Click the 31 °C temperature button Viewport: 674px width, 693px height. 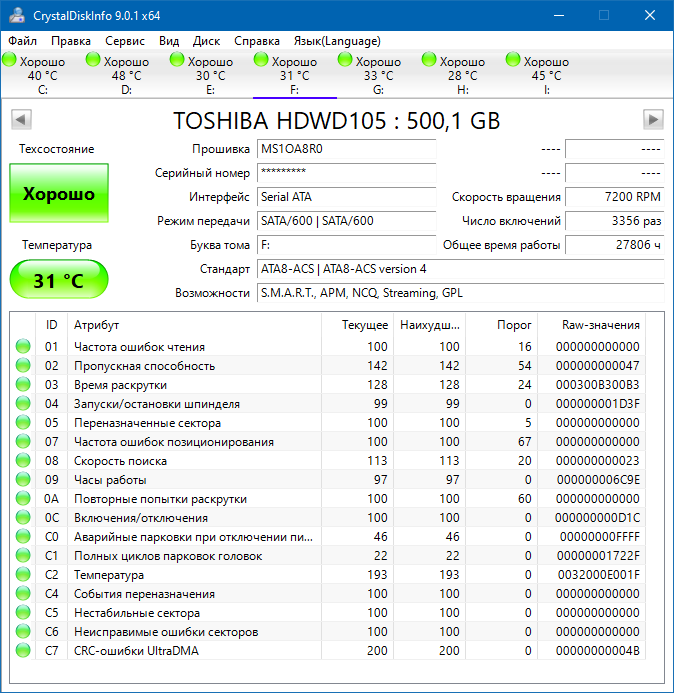(59, 279)
